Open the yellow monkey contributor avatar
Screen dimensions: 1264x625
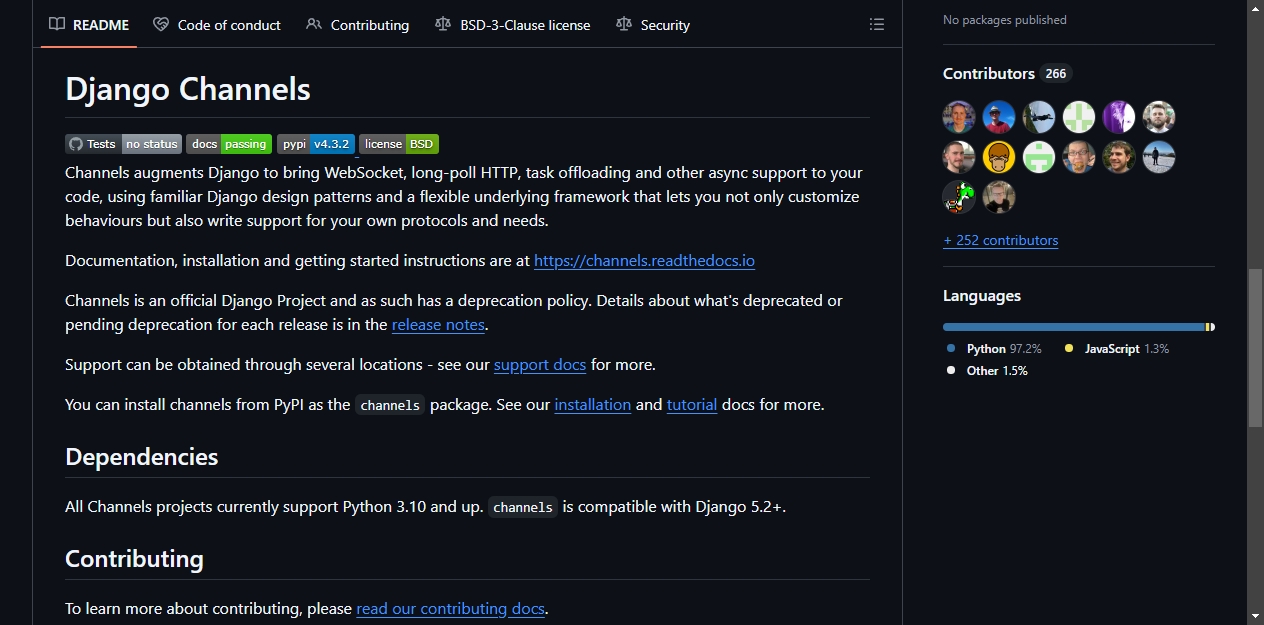tap(999, 157)
